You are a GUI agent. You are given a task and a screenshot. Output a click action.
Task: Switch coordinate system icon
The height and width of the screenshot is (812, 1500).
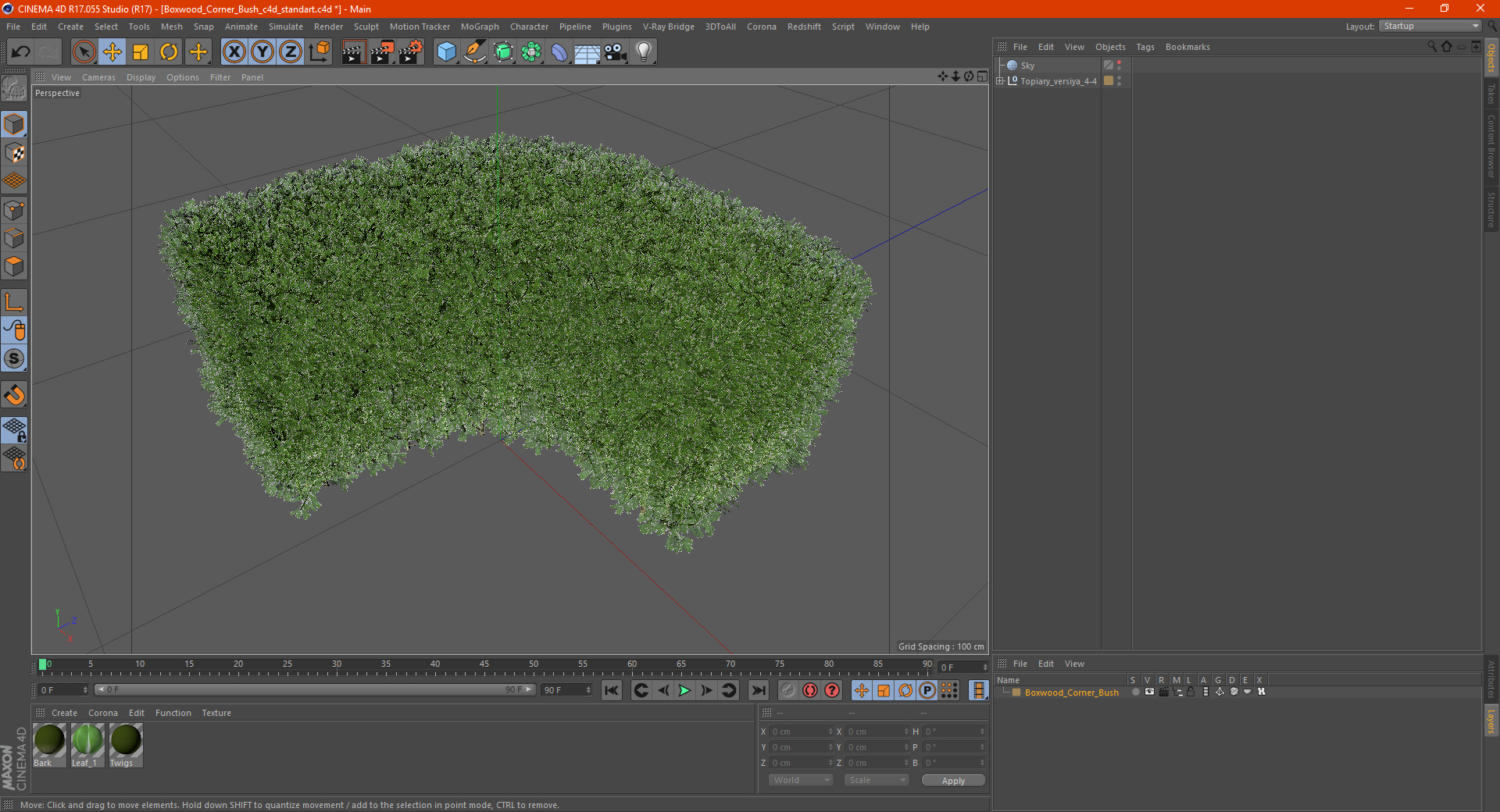pyautogui.click(x=319, y=52)
